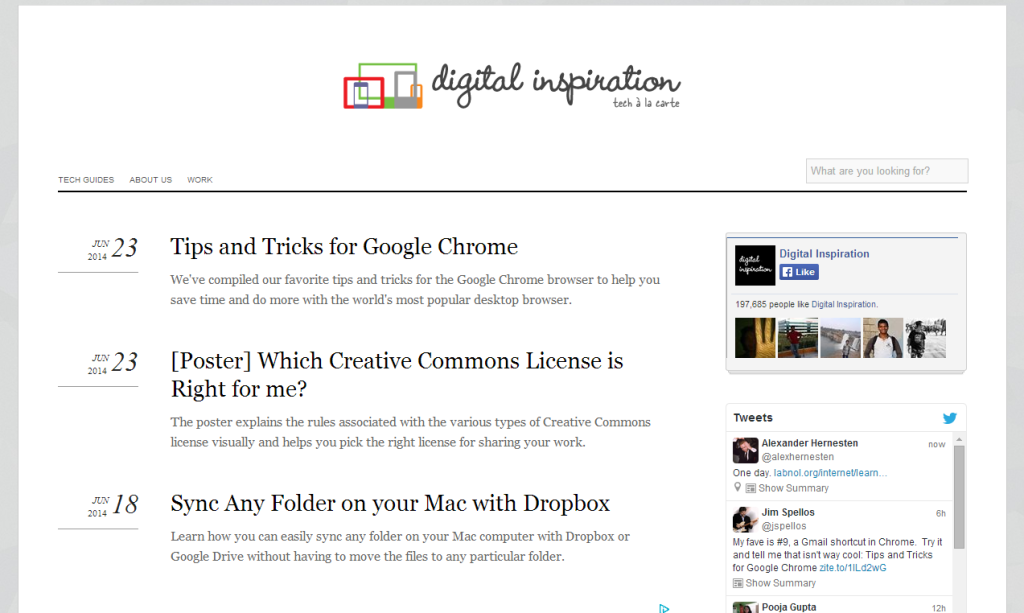Click the @alexhernesten handle

point(797,456)
